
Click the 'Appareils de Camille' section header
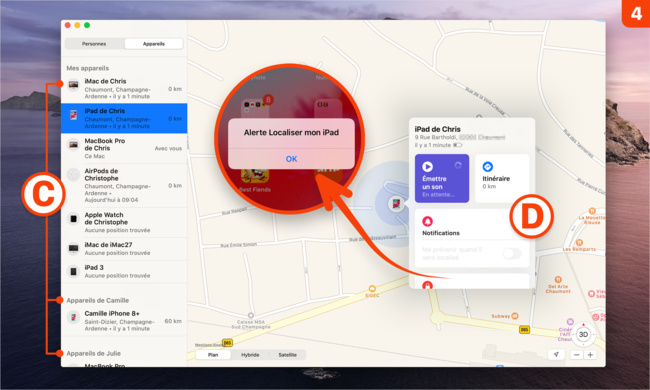pos(97,300)
